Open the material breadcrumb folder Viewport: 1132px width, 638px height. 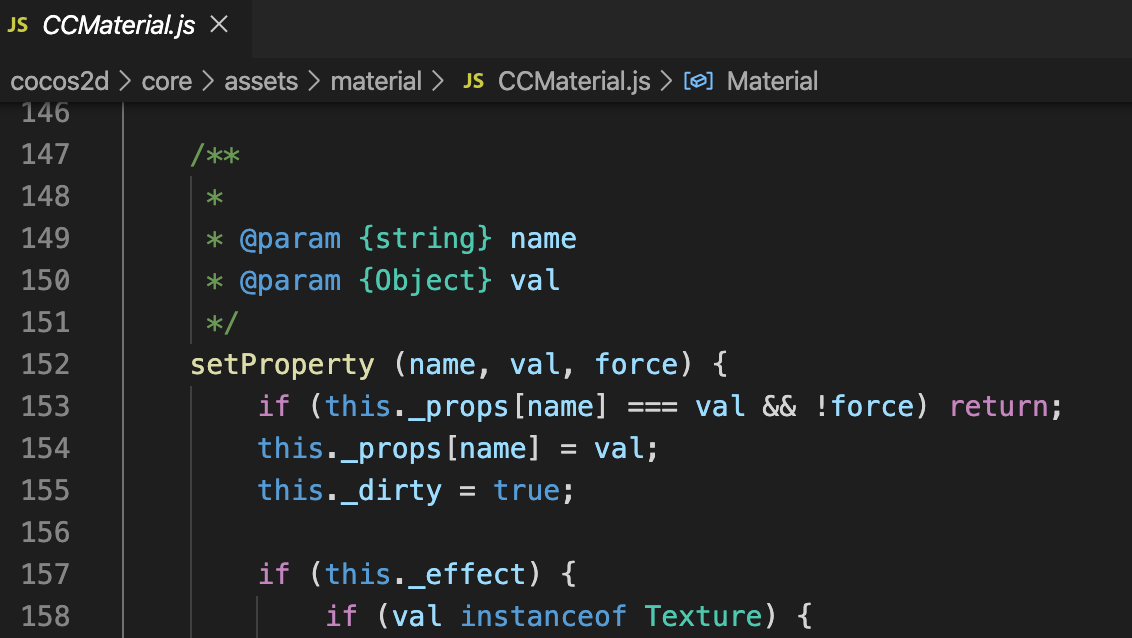click(376, 81)
